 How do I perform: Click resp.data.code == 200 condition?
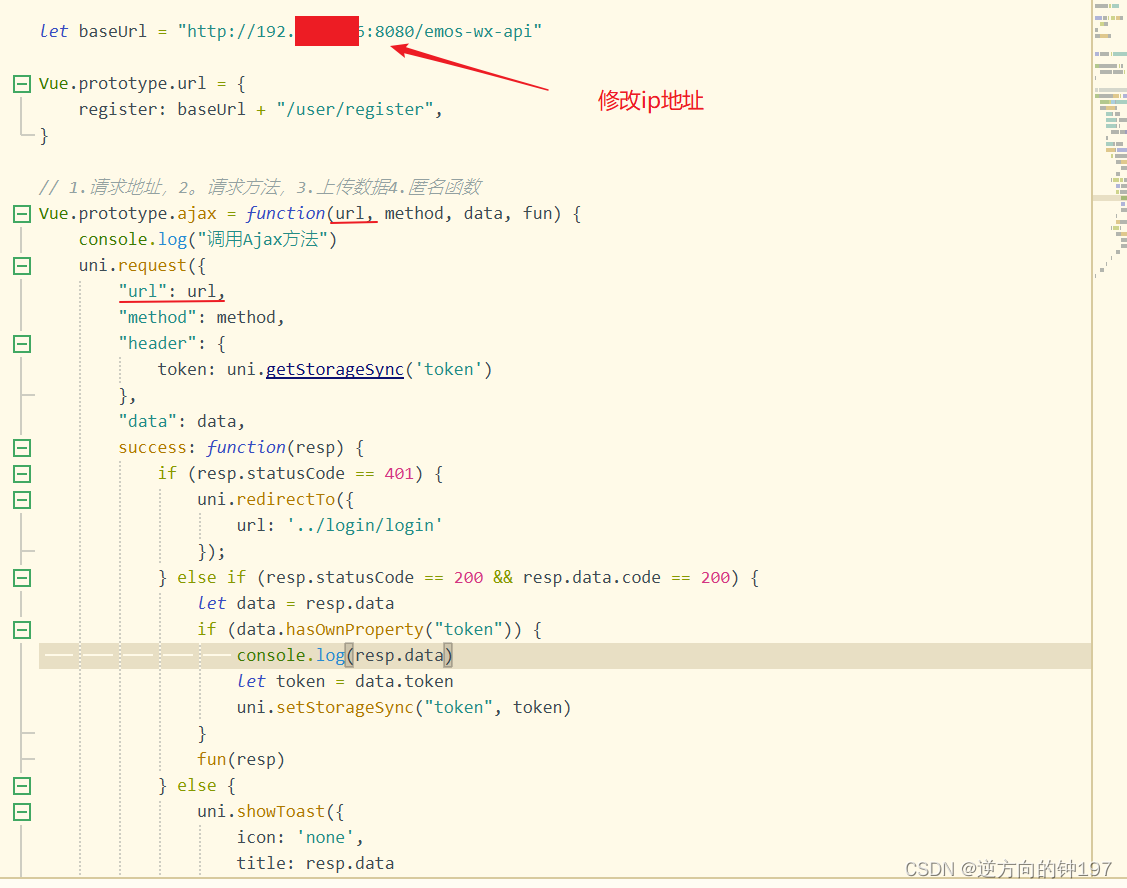(627, 578)
